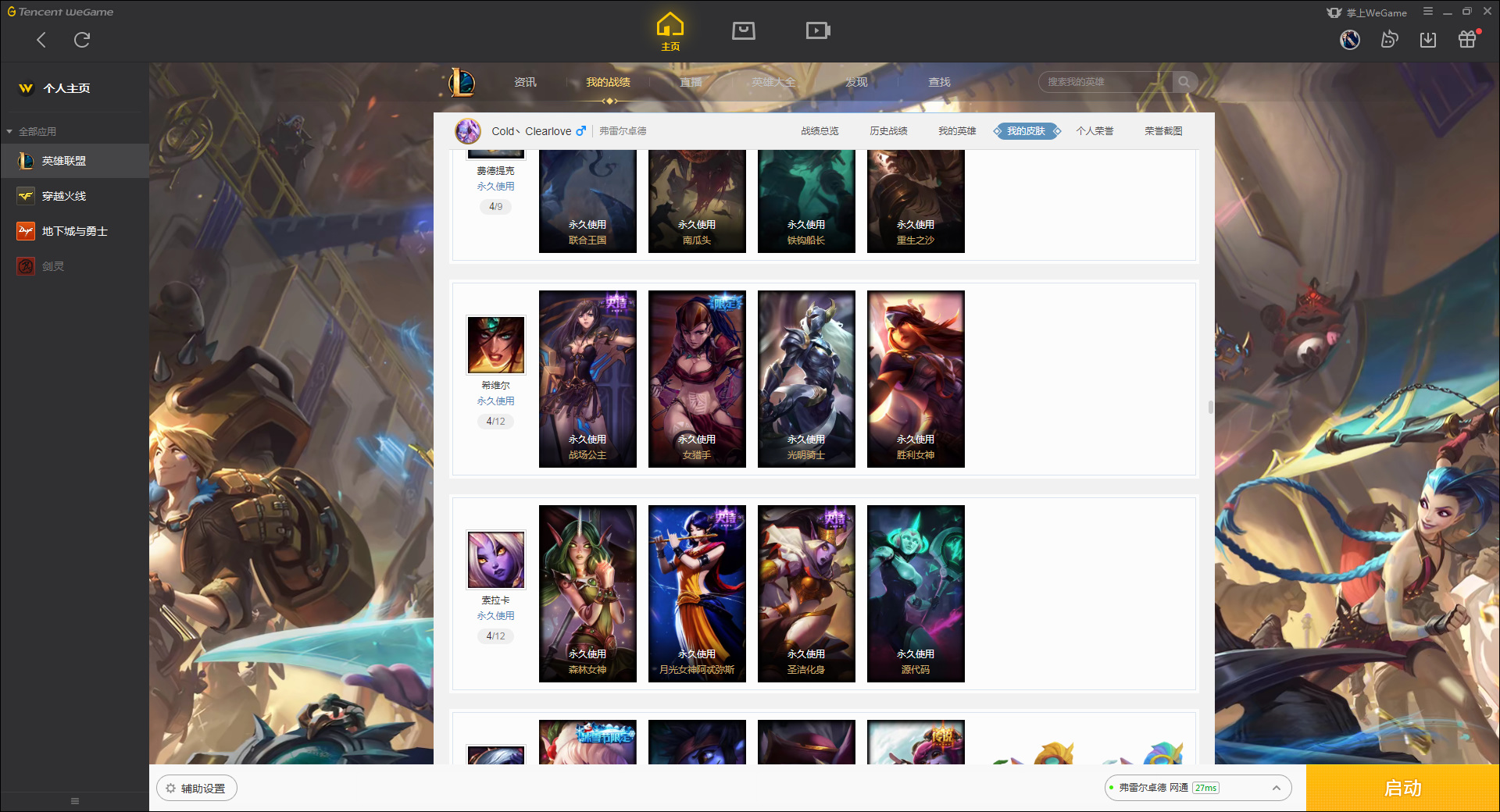Open the 查找 navigation tab

[x=939, y=82]
